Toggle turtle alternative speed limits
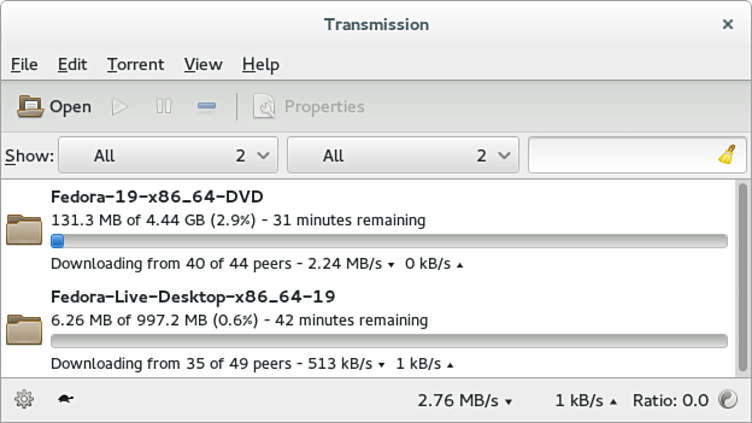The width and height of the screenshot is (752, 423). click(x=65, y=400)
